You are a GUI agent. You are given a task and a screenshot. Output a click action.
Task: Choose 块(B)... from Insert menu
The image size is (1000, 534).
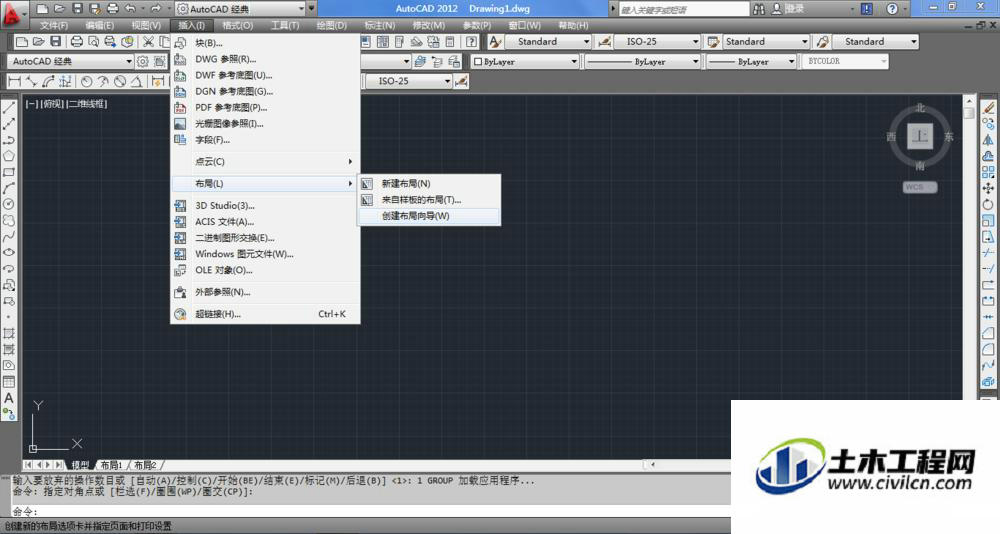(265, 43)
